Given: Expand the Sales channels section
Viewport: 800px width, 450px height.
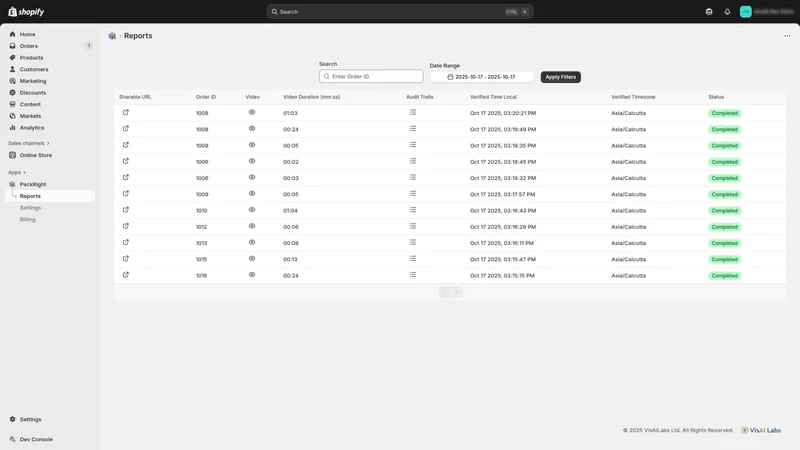Looking at the screenshot, I should (x=29, y=143).
